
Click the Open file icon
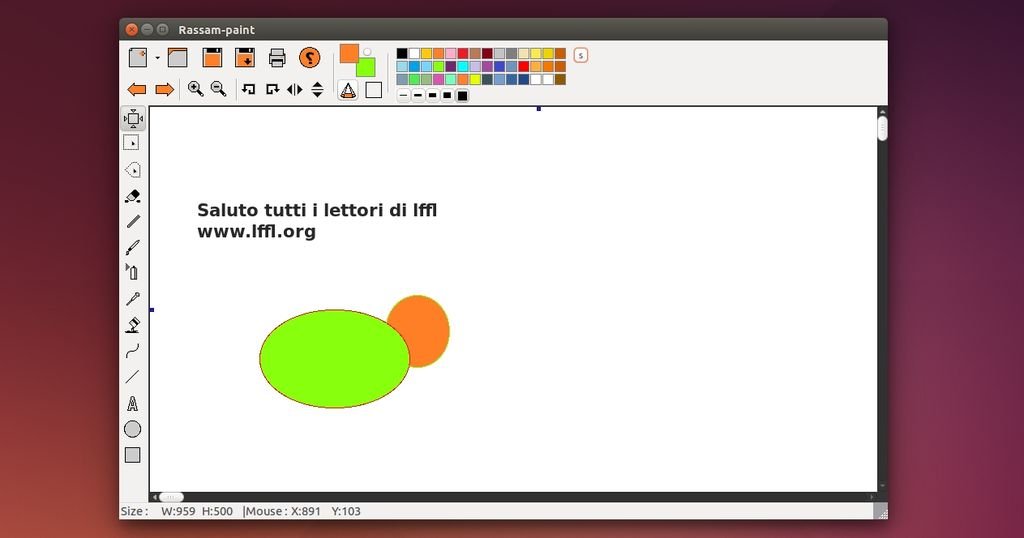[x=178, y=58]
